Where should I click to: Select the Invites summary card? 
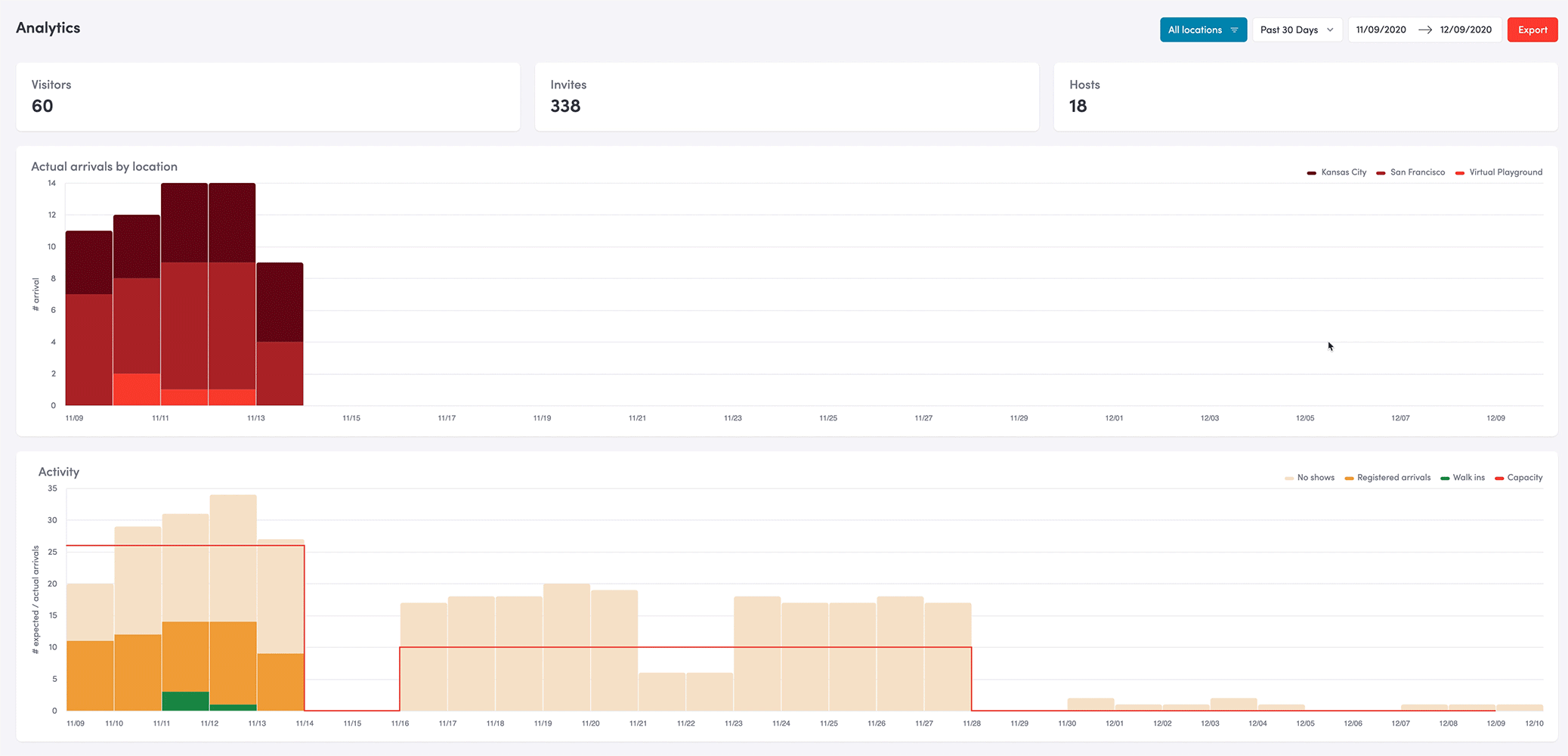[787, 97]
